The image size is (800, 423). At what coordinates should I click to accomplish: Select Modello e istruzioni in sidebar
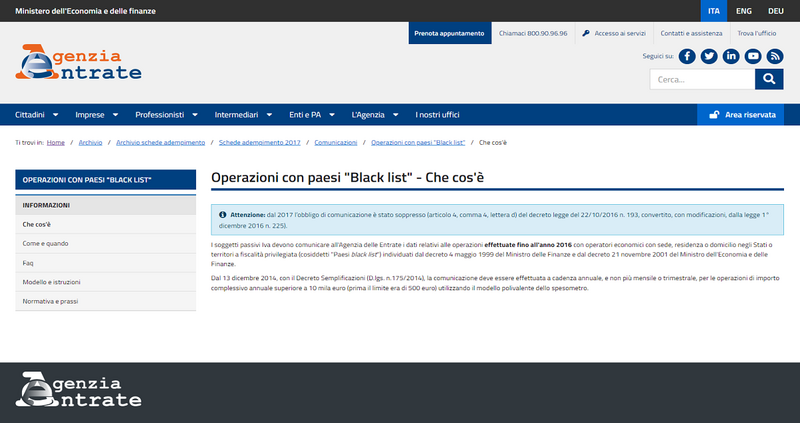pyautogui.click(x=106, y=282)
